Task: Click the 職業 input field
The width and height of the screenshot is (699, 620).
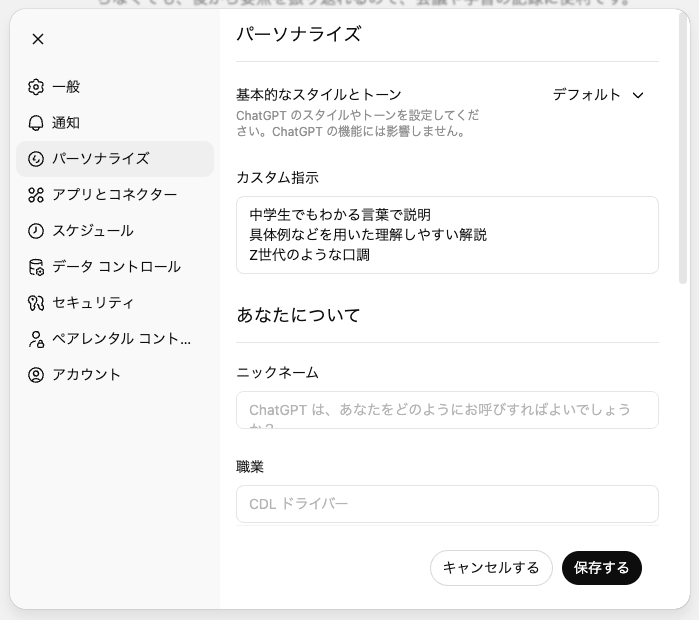Action: coord(447,504)
